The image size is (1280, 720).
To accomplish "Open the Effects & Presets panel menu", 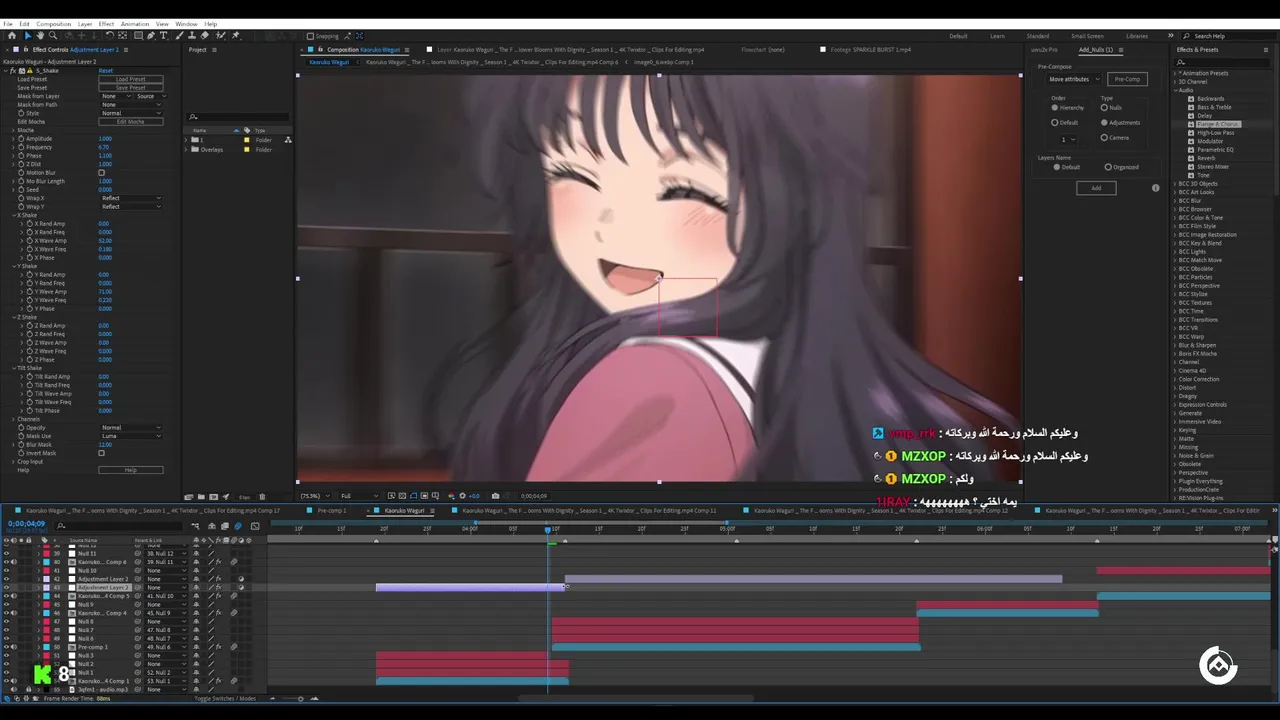I will (x=1266, y=50).
